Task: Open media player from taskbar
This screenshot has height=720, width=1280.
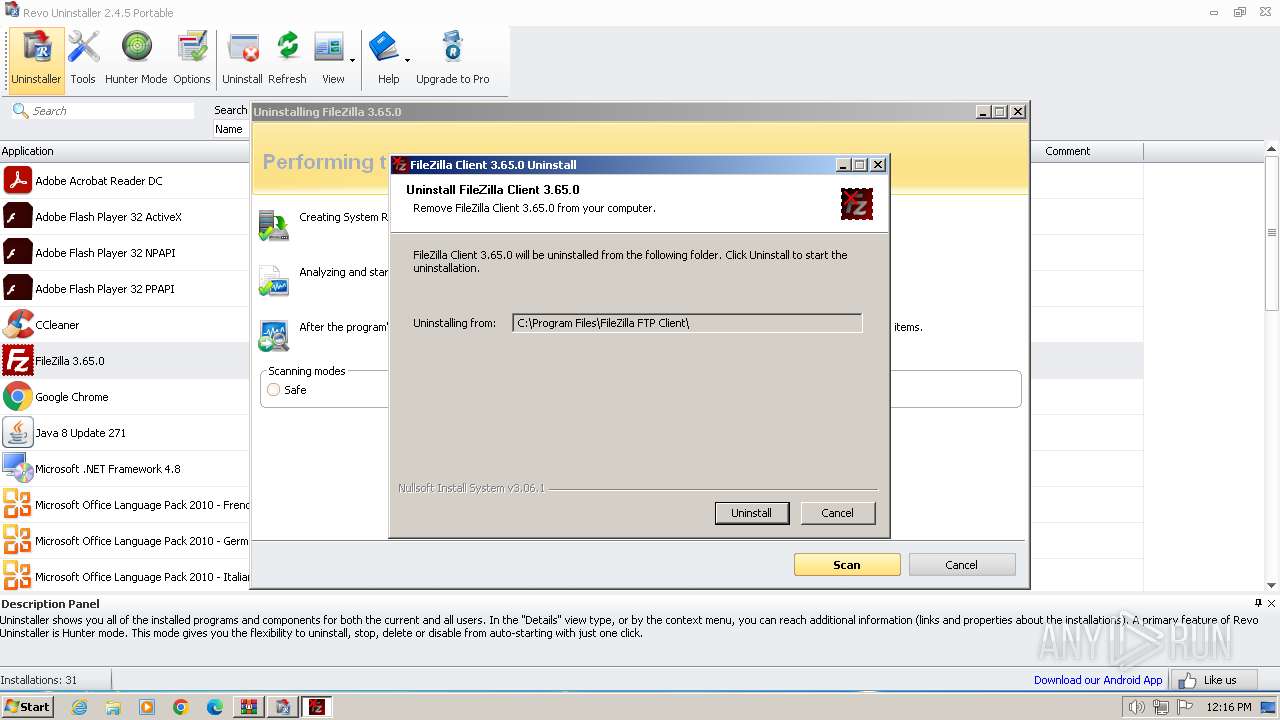Action: [x=147, y=707]
